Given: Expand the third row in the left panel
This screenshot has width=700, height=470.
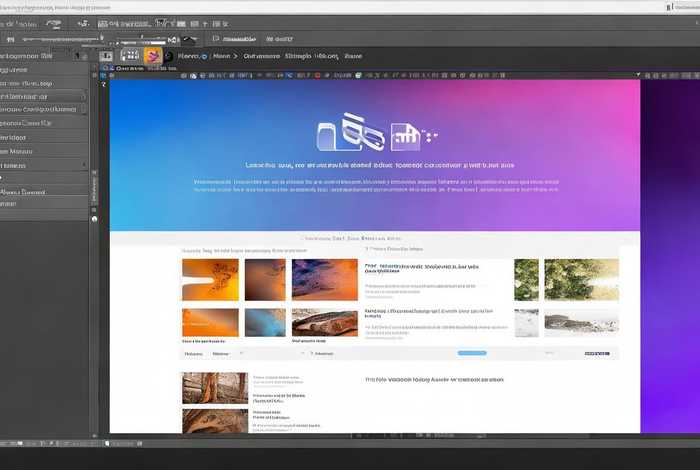Looking at the screenshot, I should coord(40,95).
